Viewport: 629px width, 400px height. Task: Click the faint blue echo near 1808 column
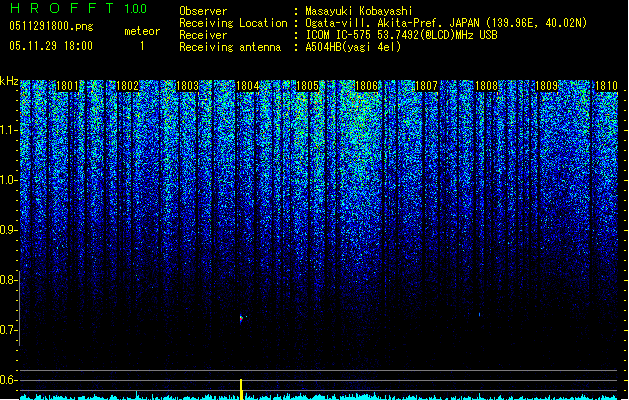(x=479, y=315)
